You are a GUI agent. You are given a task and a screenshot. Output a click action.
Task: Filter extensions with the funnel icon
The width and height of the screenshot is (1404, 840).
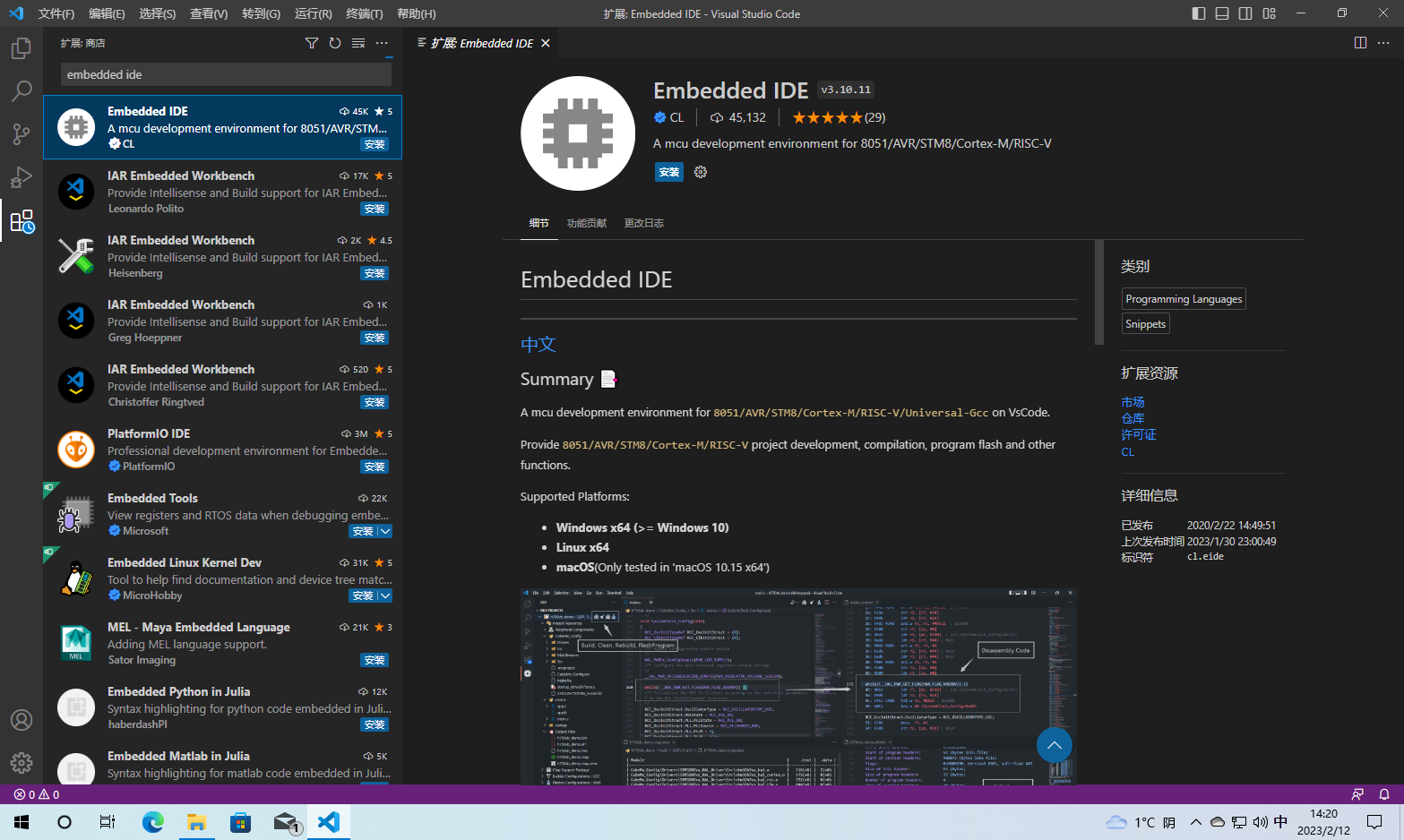point(312,43)
